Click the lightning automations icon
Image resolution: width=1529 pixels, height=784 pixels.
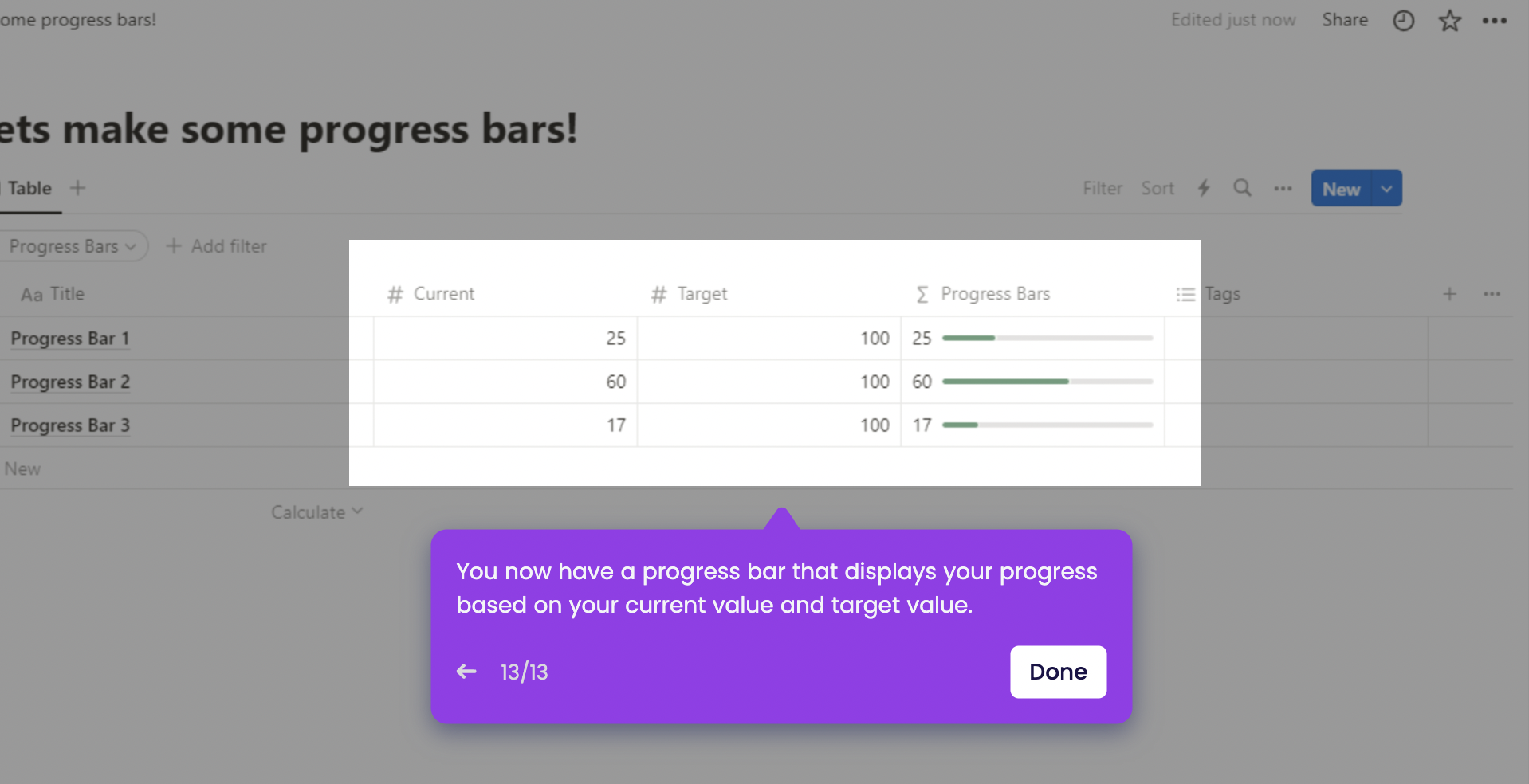click(1203, 188)
